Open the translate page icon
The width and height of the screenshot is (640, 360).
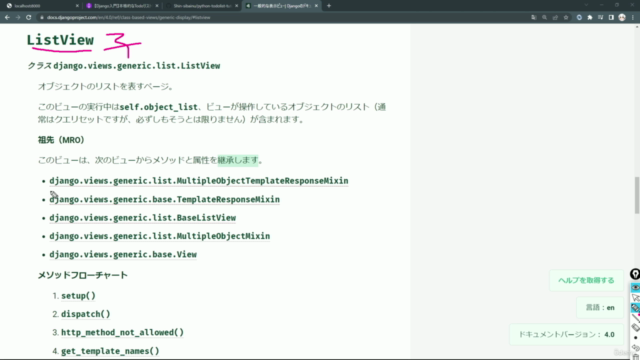(x=533, y=18)
